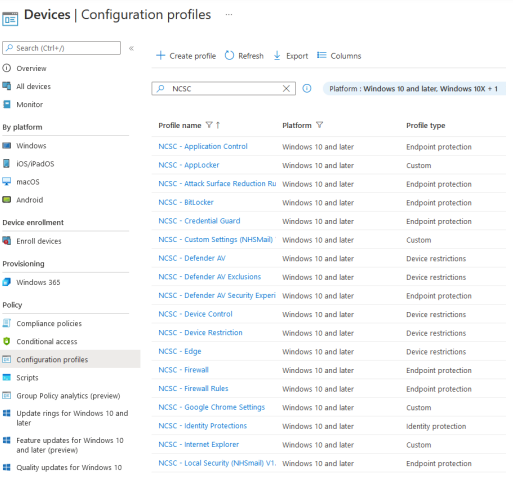Go to All devices
This screenshot has height=483, width=513.
pyautogui.click(x=34, y=86)
